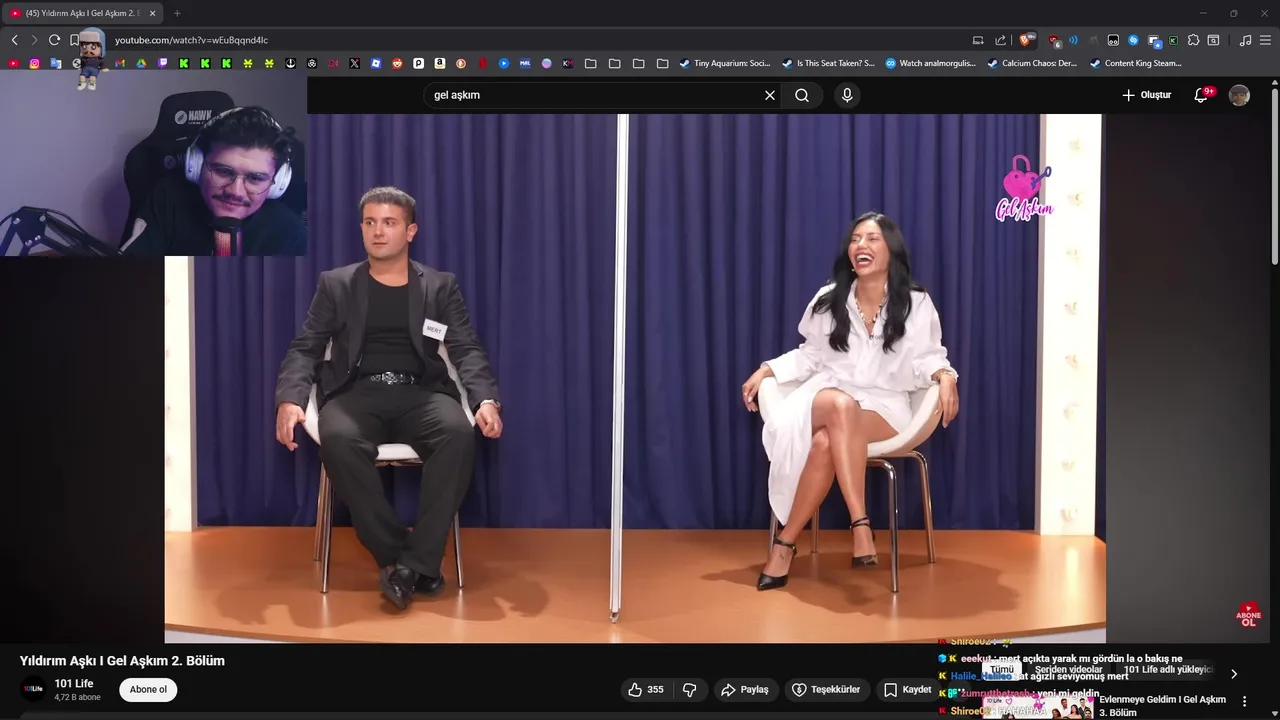Open the Watch analmorgulis bookmark
Image resolution: width=1280 pixels, height=720 pixels.
(930, 63)
